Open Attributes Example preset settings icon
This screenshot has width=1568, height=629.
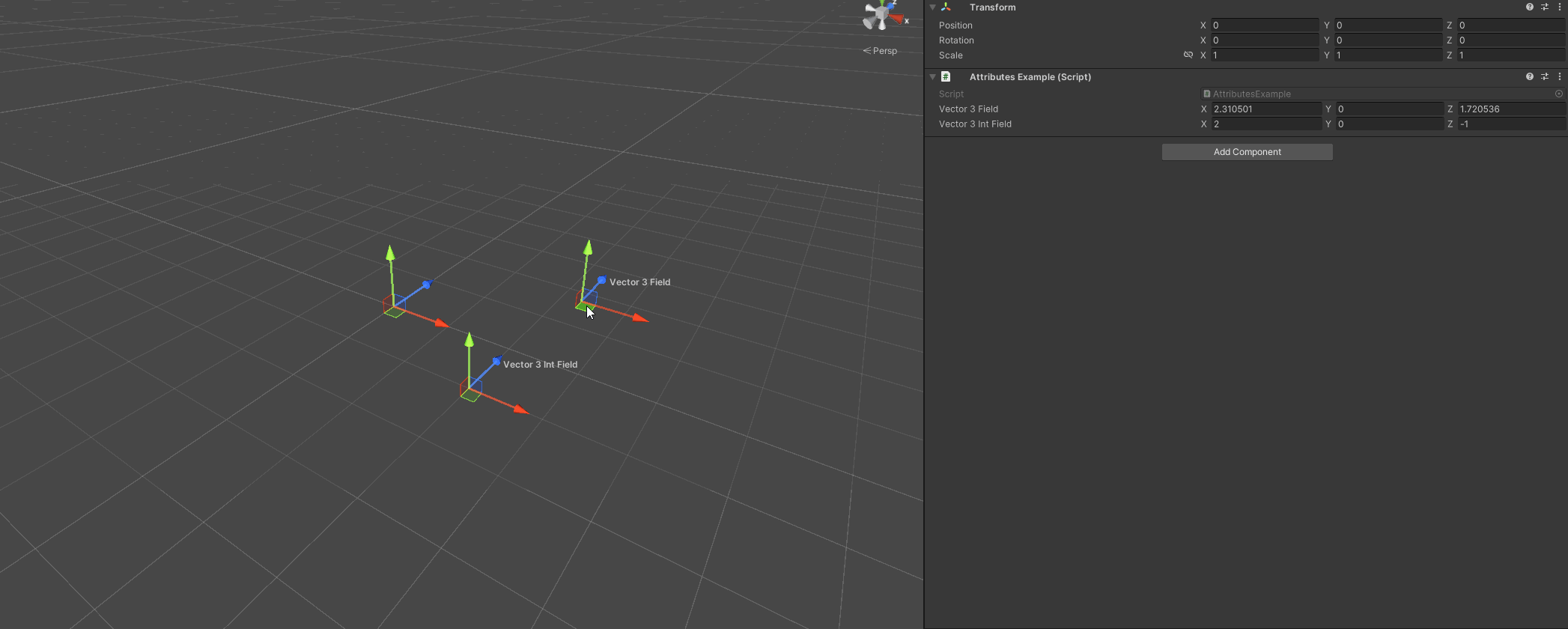(x=1545, y=76)
